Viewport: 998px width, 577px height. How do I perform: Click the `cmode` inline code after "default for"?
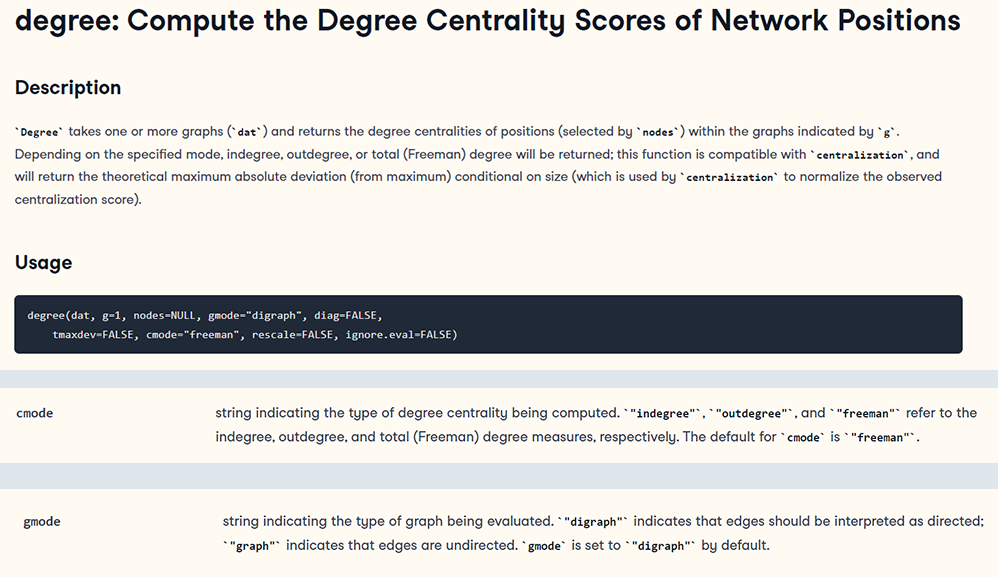tap(803, 437)
